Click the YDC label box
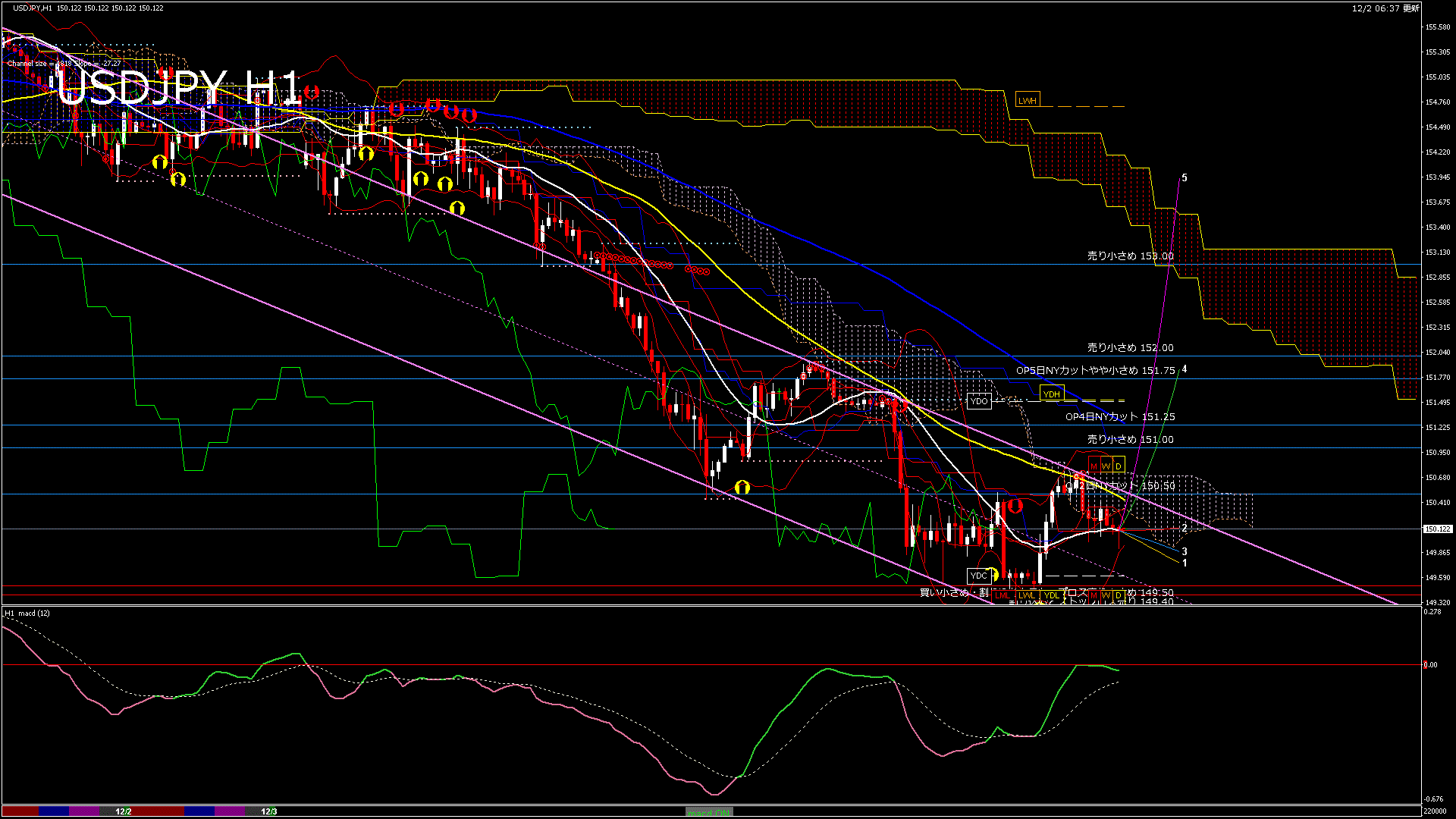The height and width of the screenshot is (819, 1456). 978,576
